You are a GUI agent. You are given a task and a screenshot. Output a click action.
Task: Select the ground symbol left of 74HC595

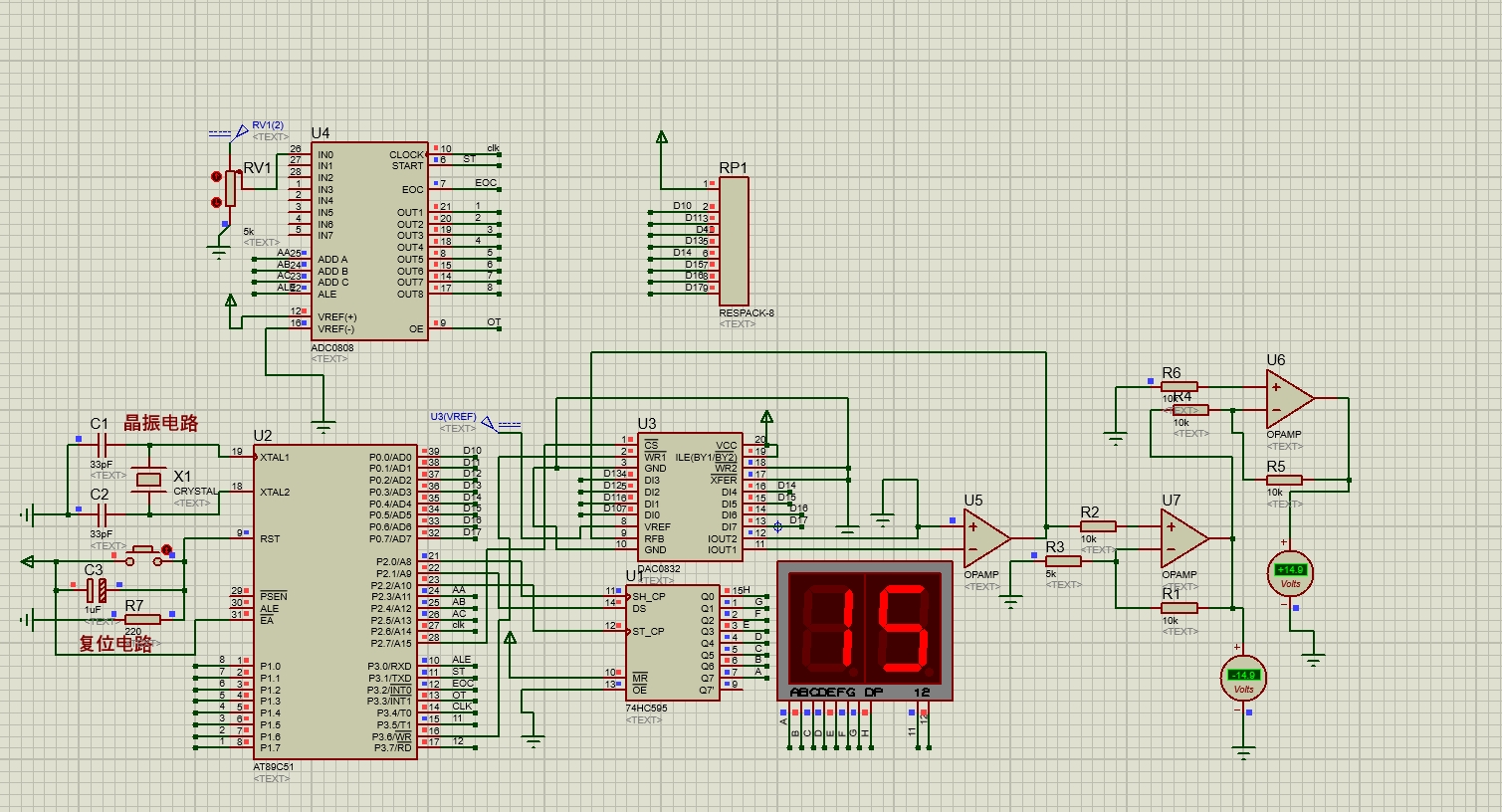coord(534,740)
